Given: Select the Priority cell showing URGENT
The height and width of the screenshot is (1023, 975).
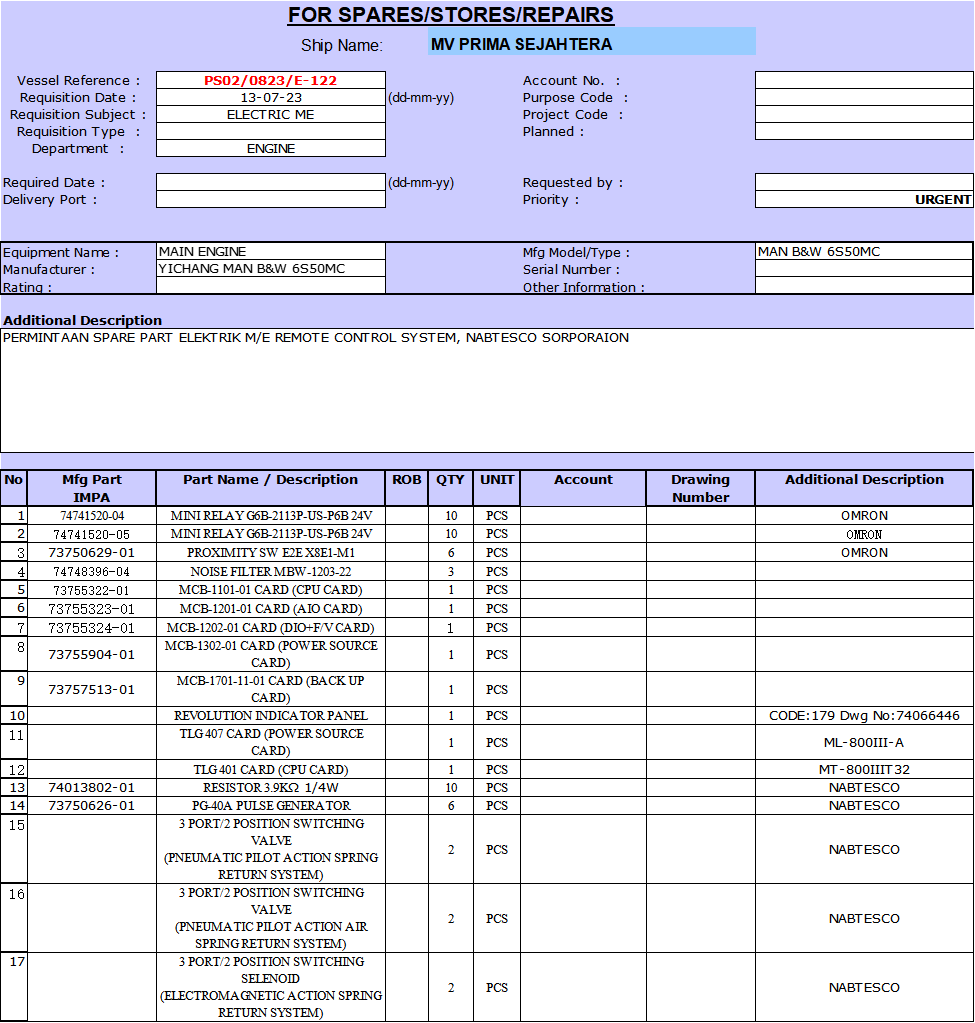Looking at the screenshot, I should [x=863, y=199].
